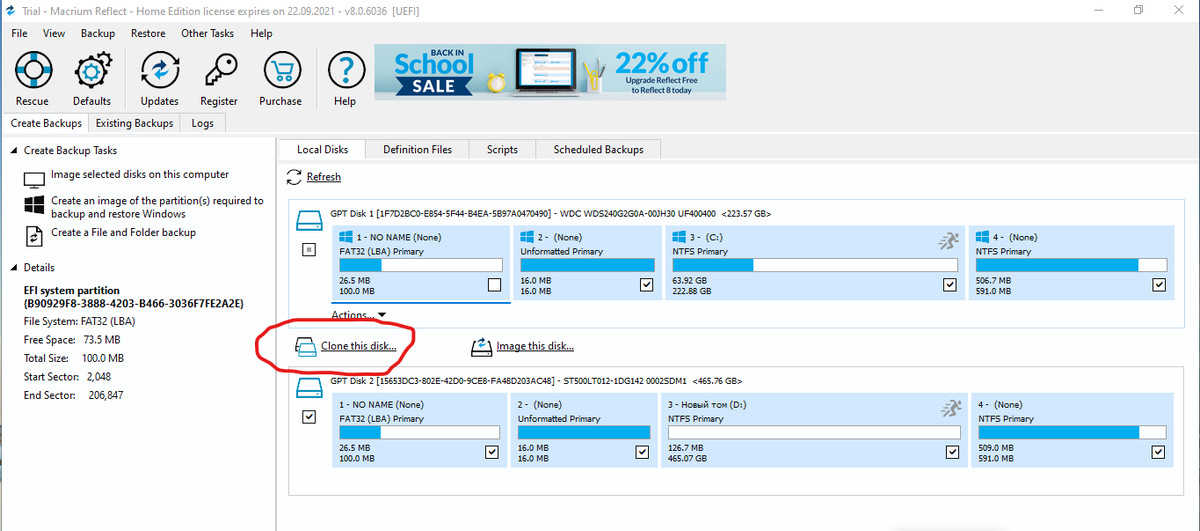This screenshot has width=1200, height=531.
Task: Open the Rescue media tool
Action: [x=32, y=71]
